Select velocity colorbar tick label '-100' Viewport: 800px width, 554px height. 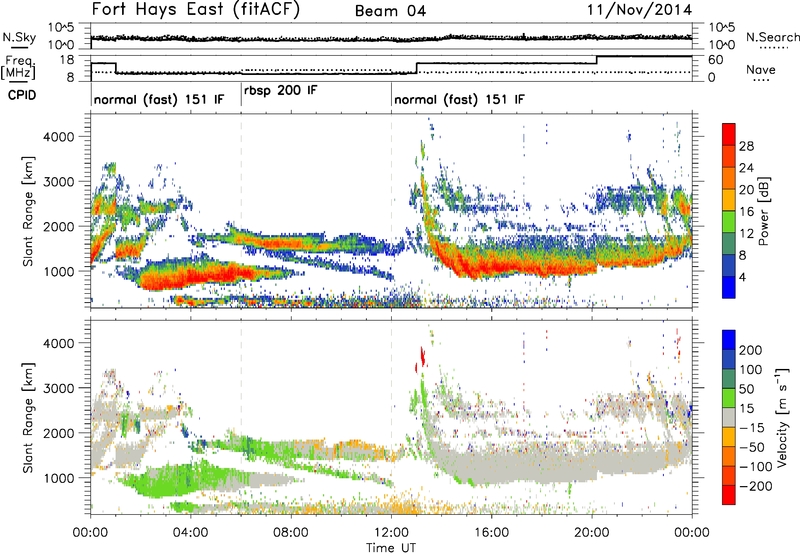tap(756, 466)
